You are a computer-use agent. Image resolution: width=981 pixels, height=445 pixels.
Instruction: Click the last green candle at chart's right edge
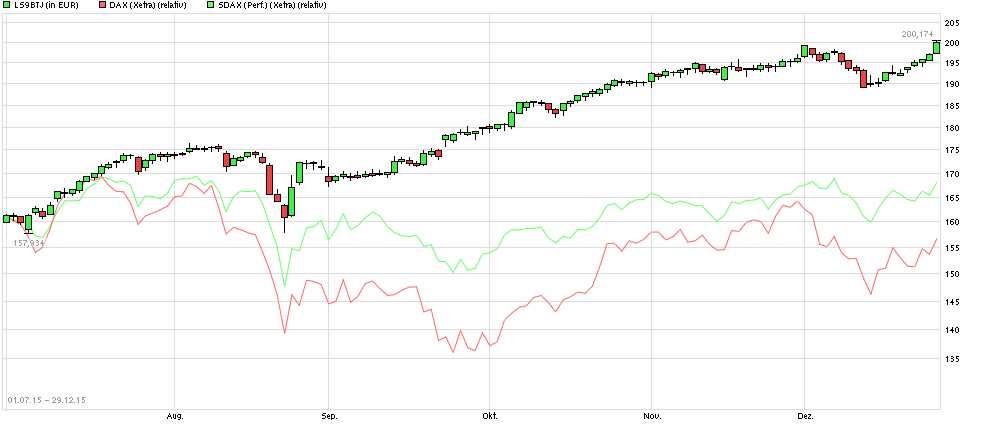coord(936,46)
